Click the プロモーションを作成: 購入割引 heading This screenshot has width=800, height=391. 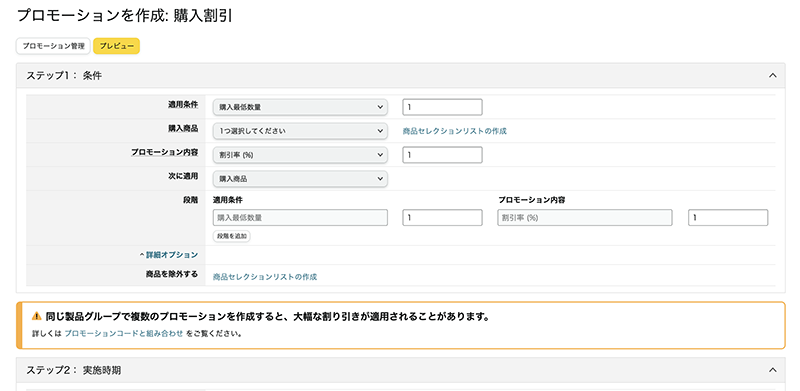(x=125, y=15)
